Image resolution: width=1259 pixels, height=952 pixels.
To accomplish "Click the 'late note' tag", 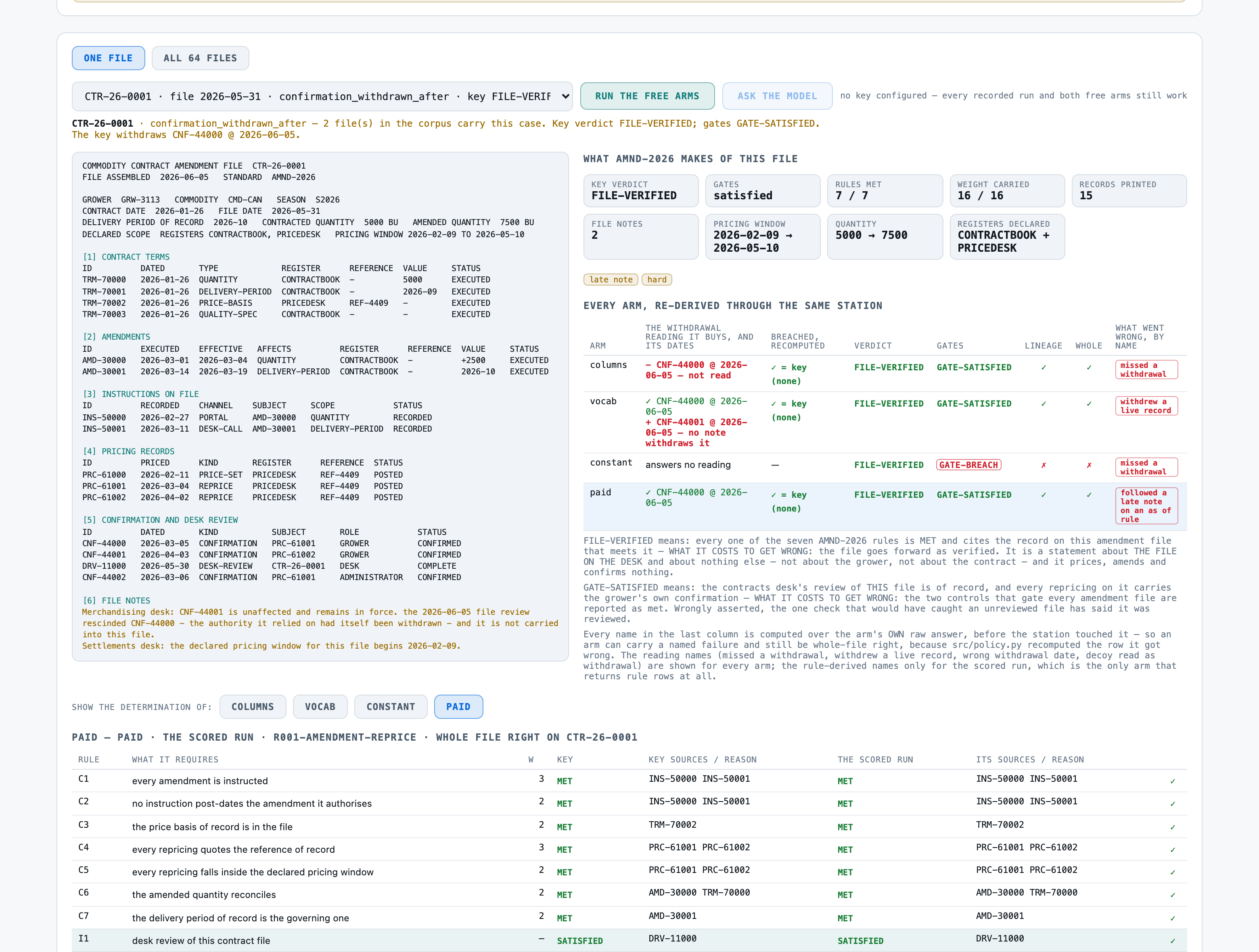I will tap(611, 280).
